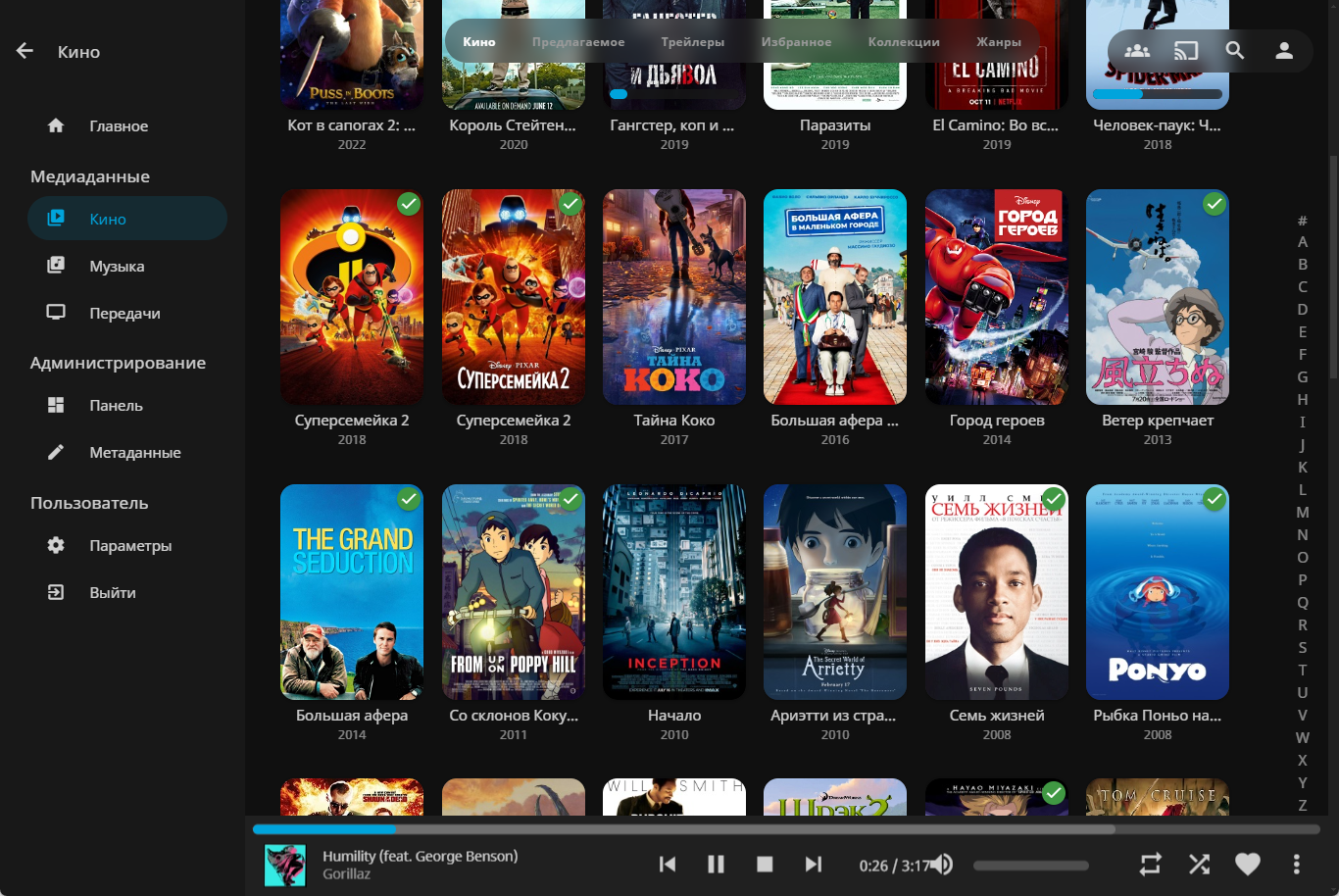Click Рыбка Поньо title link
This screenshot has height=896, width=1339.
tap(1158, 716)
